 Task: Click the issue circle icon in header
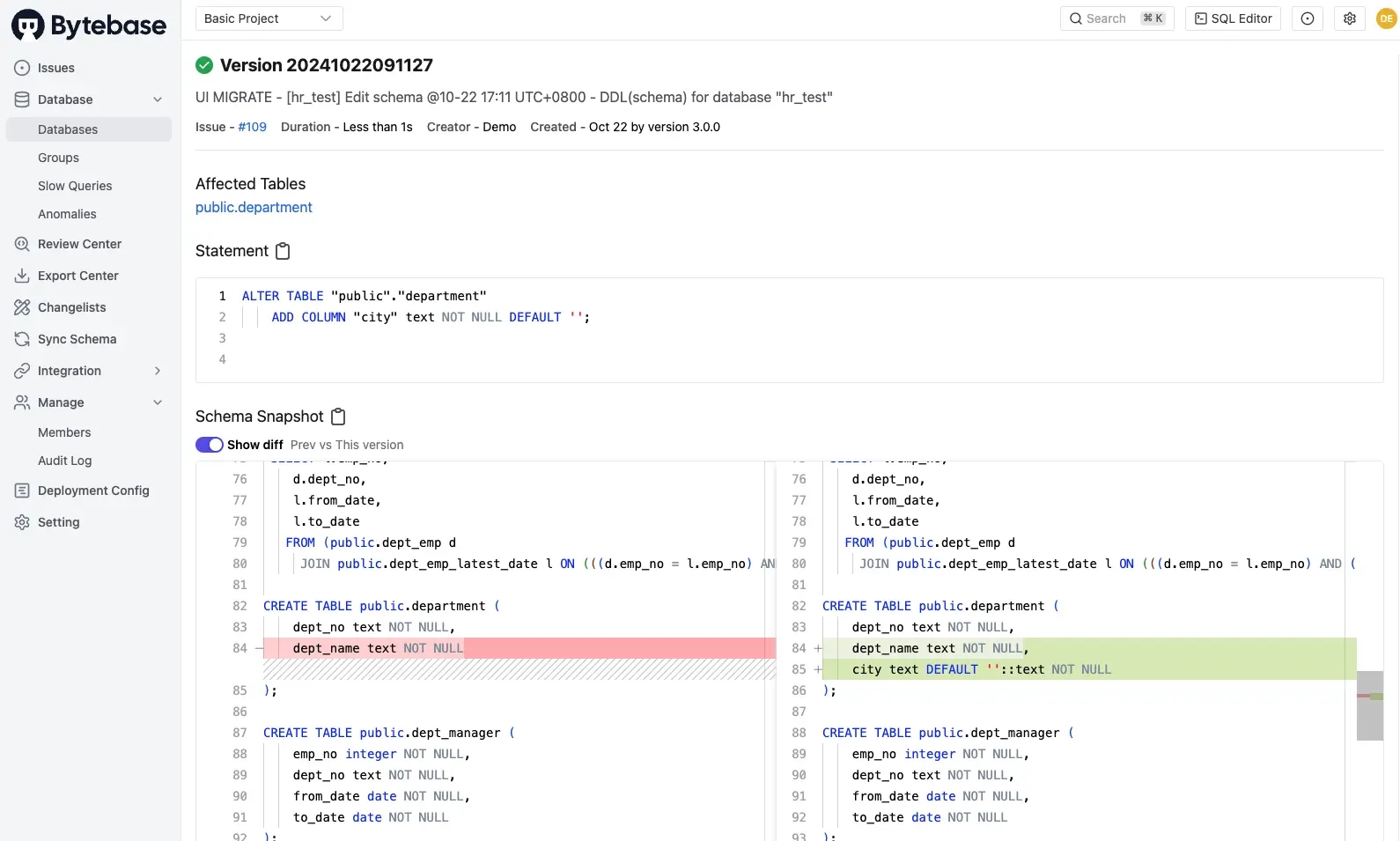pos(1308,18)
